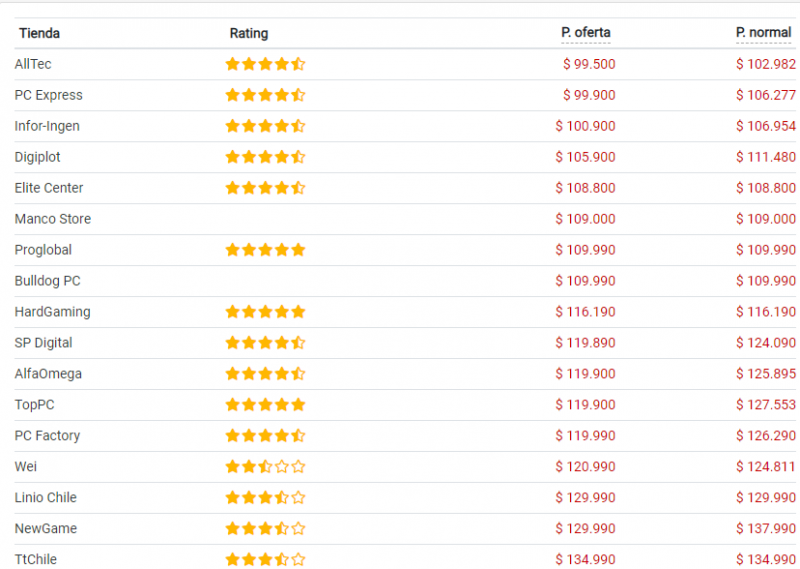Click the Proglobal five-star rating

[265, 250]
